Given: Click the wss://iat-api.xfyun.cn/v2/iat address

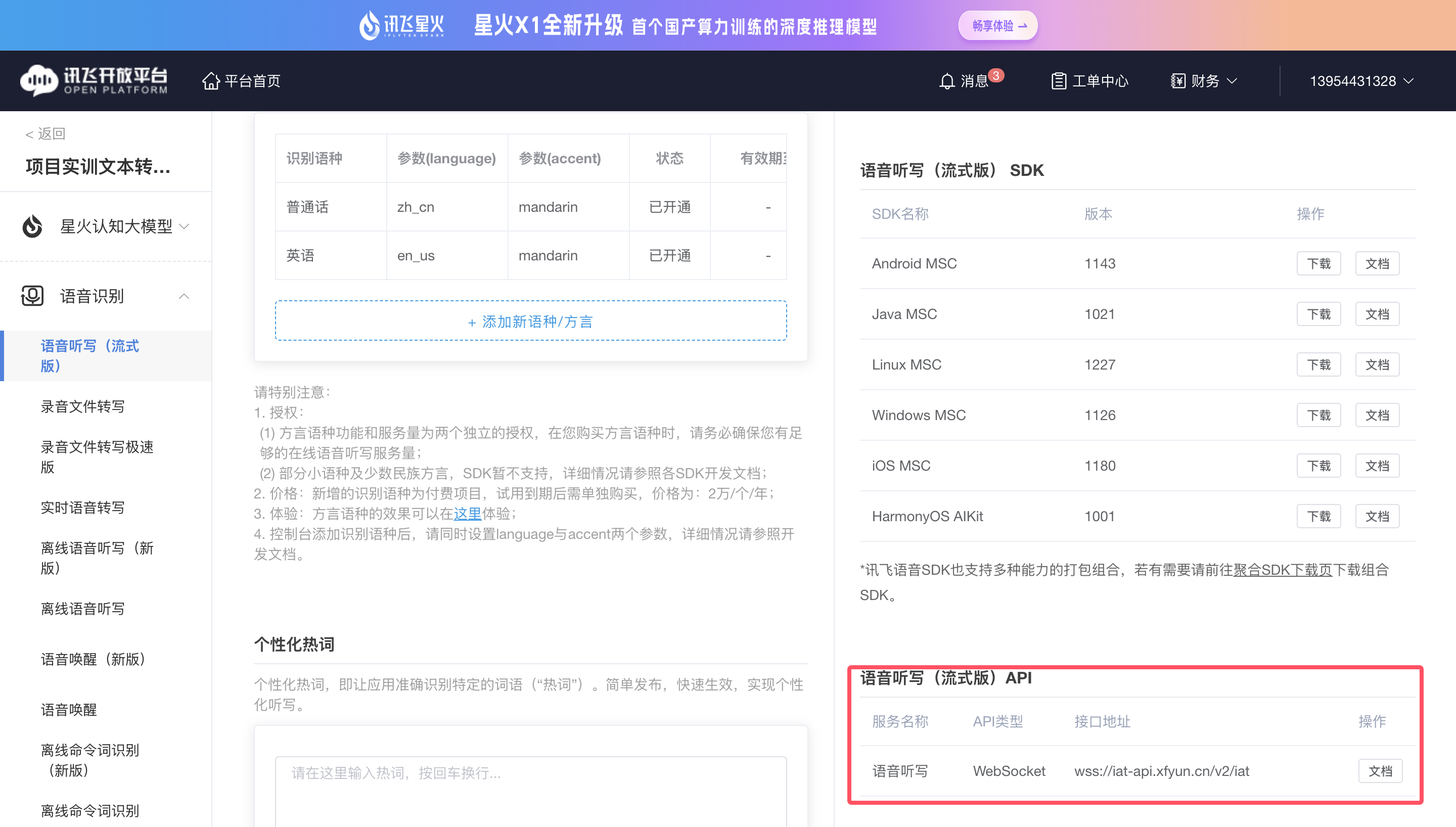Looking at the screenshot, I should 1161,771.
